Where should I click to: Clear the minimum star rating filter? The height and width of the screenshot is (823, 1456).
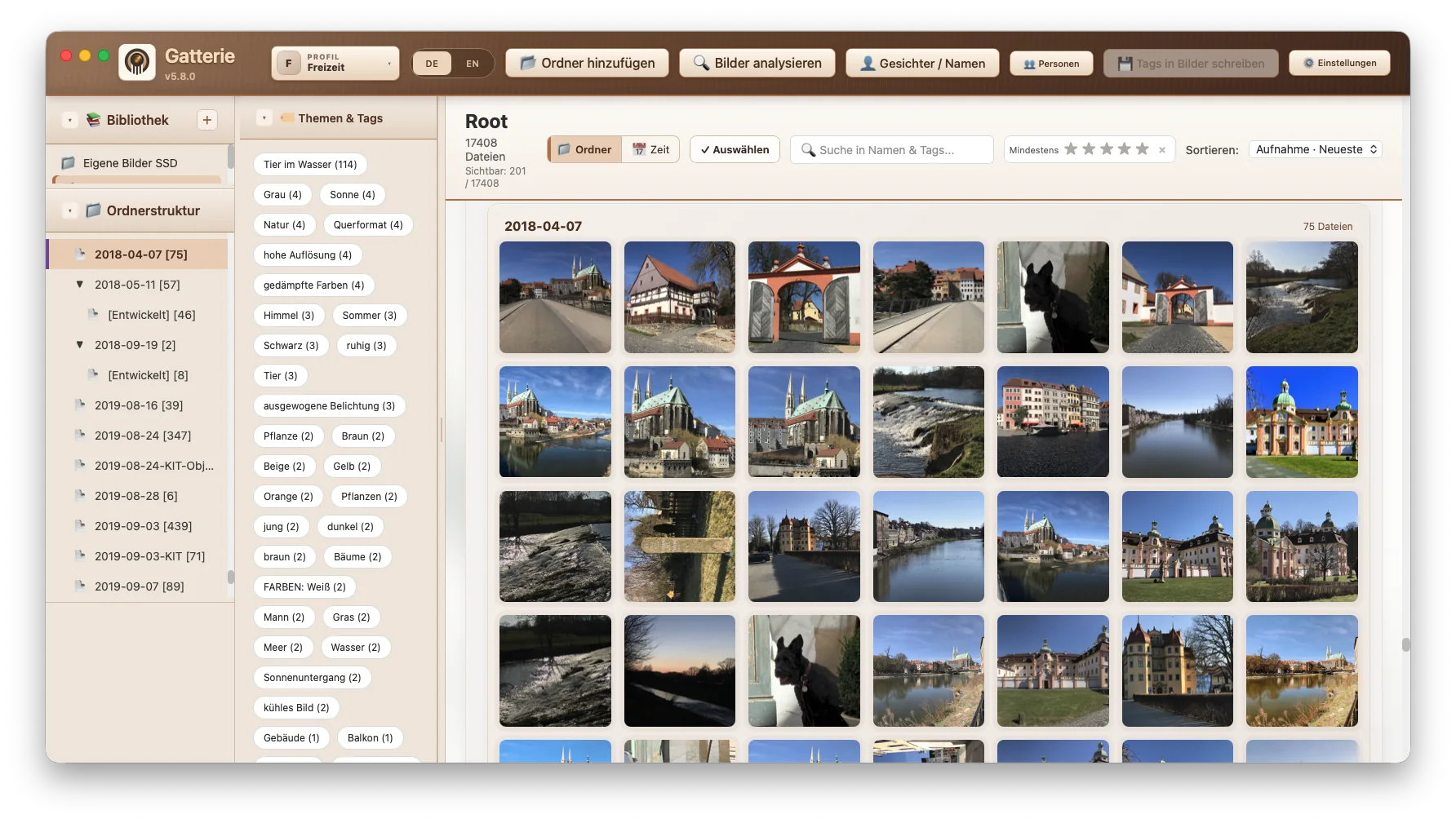1162,150
